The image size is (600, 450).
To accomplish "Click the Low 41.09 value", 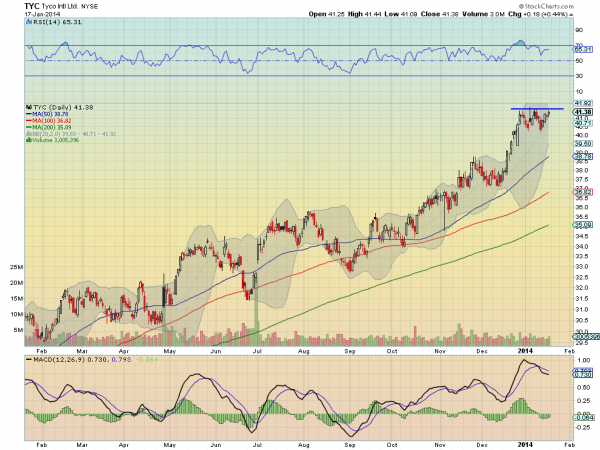I will point(401,14).
